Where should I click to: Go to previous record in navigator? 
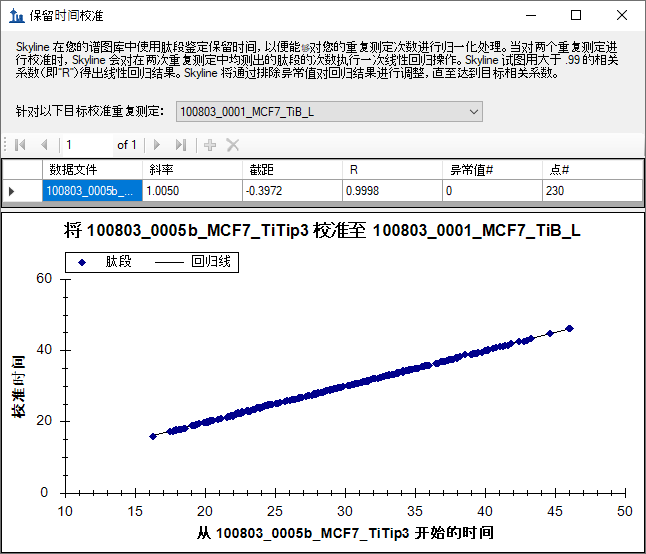[x=44, y=145]
